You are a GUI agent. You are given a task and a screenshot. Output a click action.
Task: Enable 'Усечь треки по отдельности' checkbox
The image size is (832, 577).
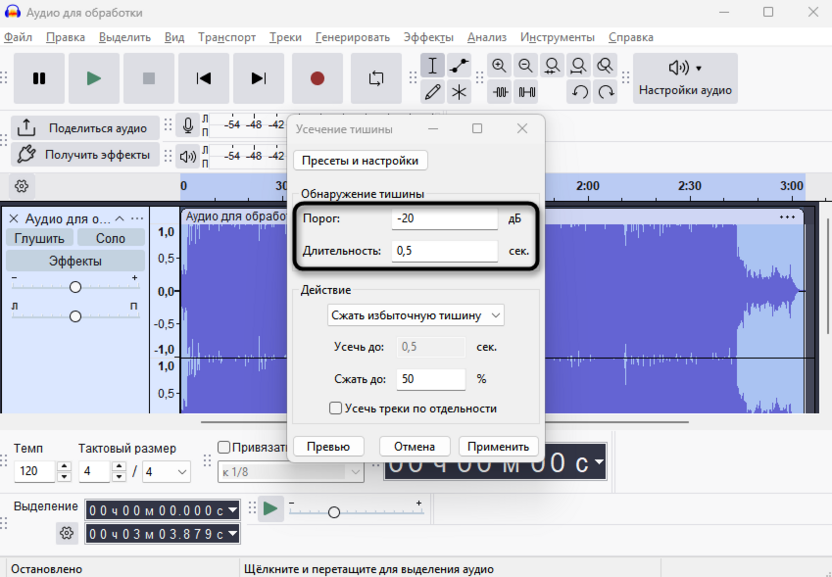tap(336, 408)
